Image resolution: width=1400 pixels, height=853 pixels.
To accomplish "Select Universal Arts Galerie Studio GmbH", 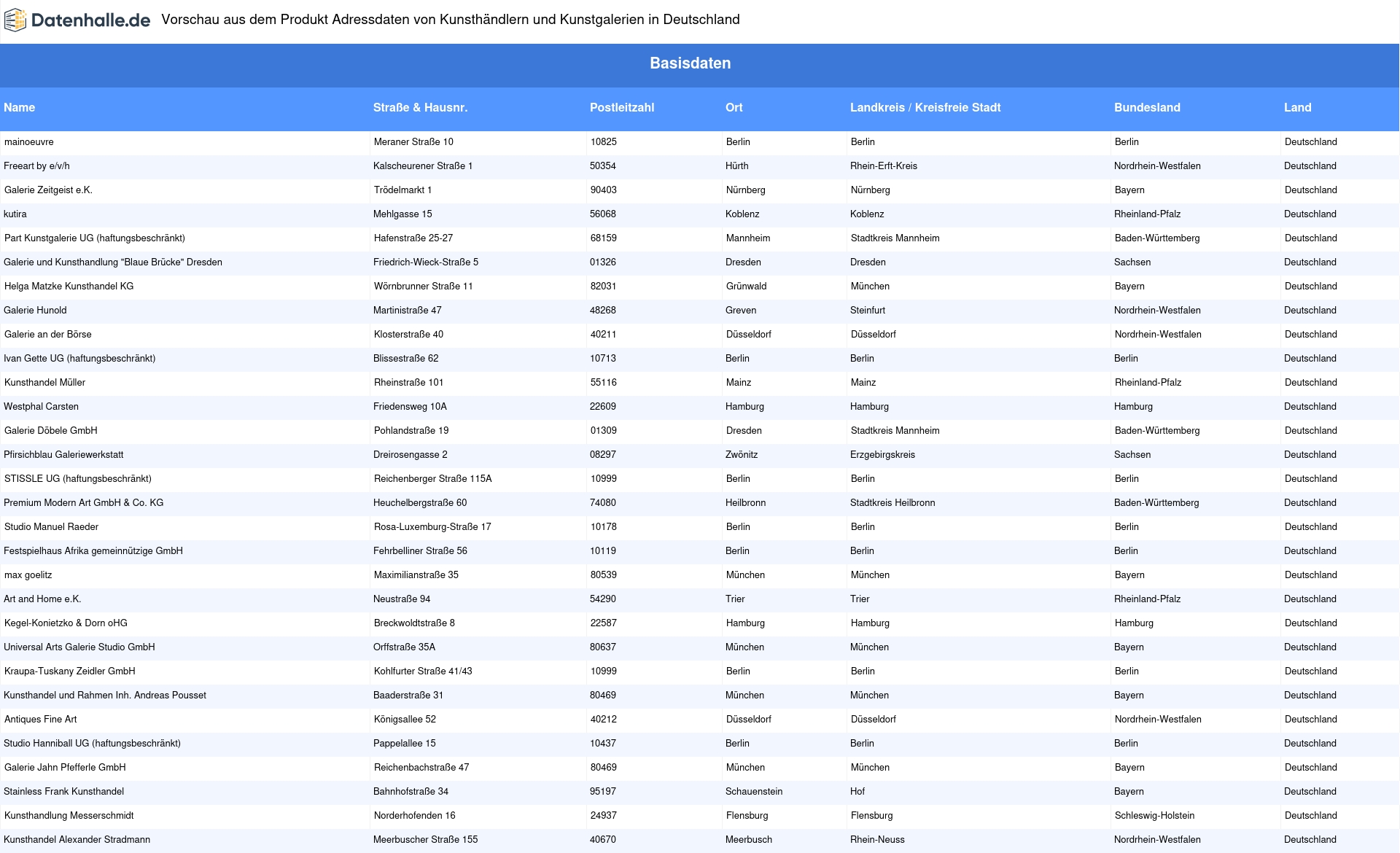I will coord(79,647).
